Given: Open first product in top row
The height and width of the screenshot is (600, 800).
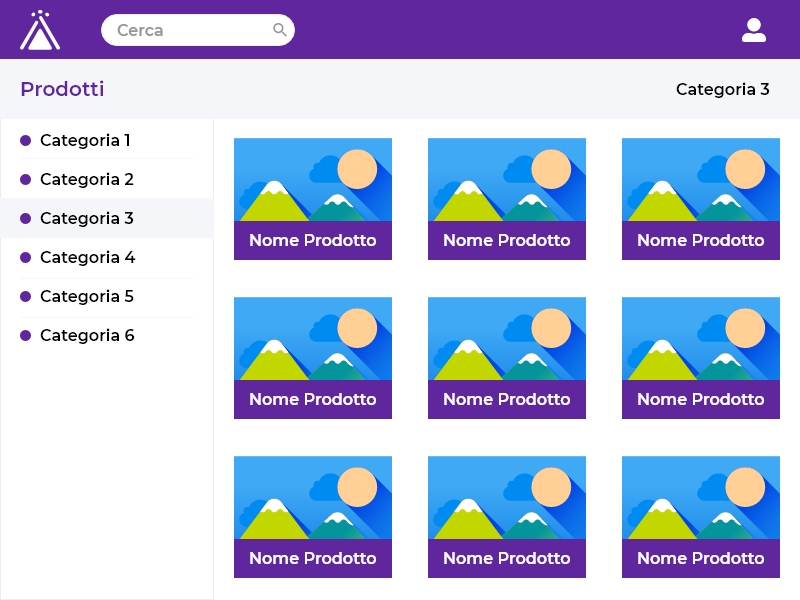Looking at the screenshot, I should 313,199.
